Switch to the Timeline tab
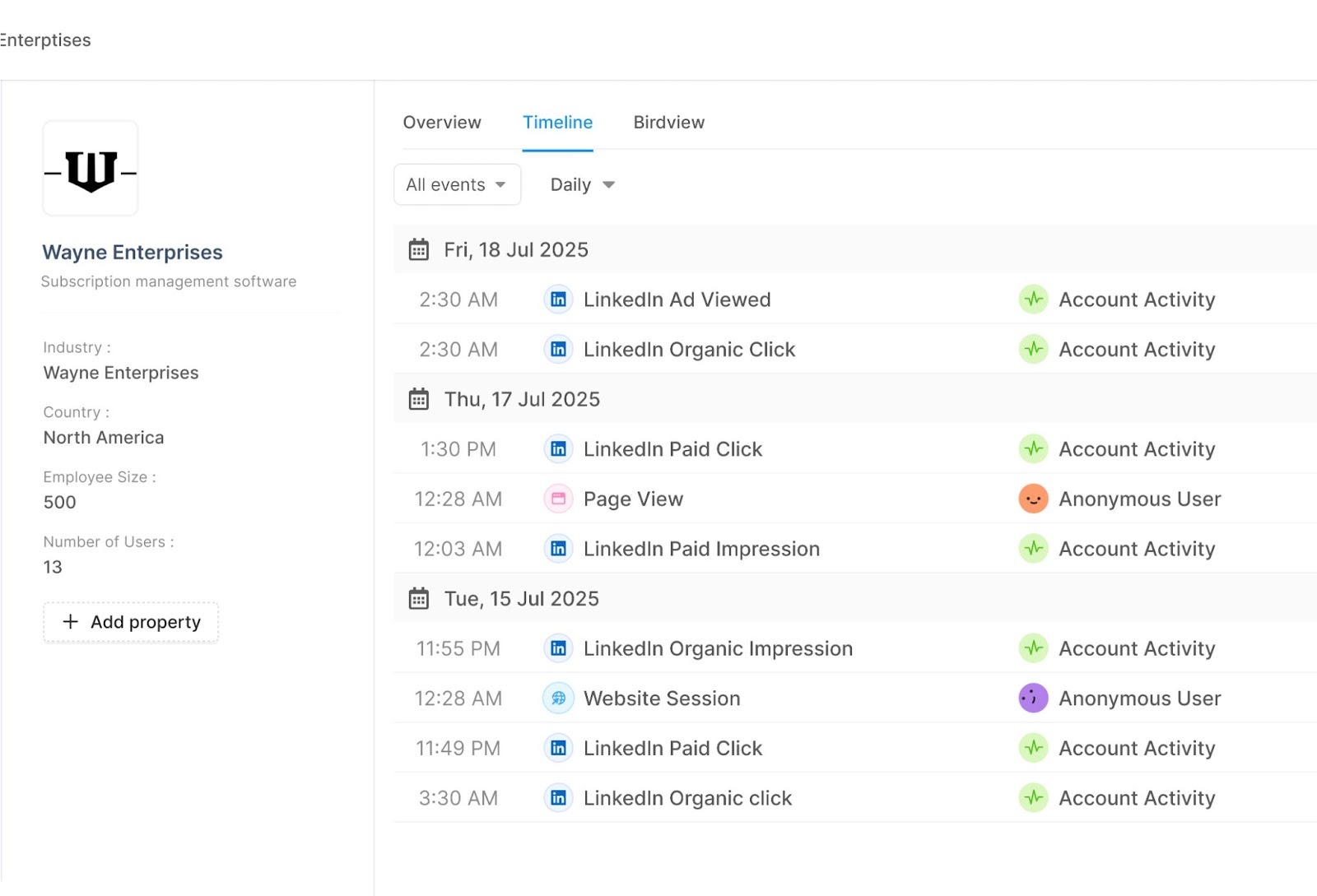The image size is (1317, 896). 557,123
